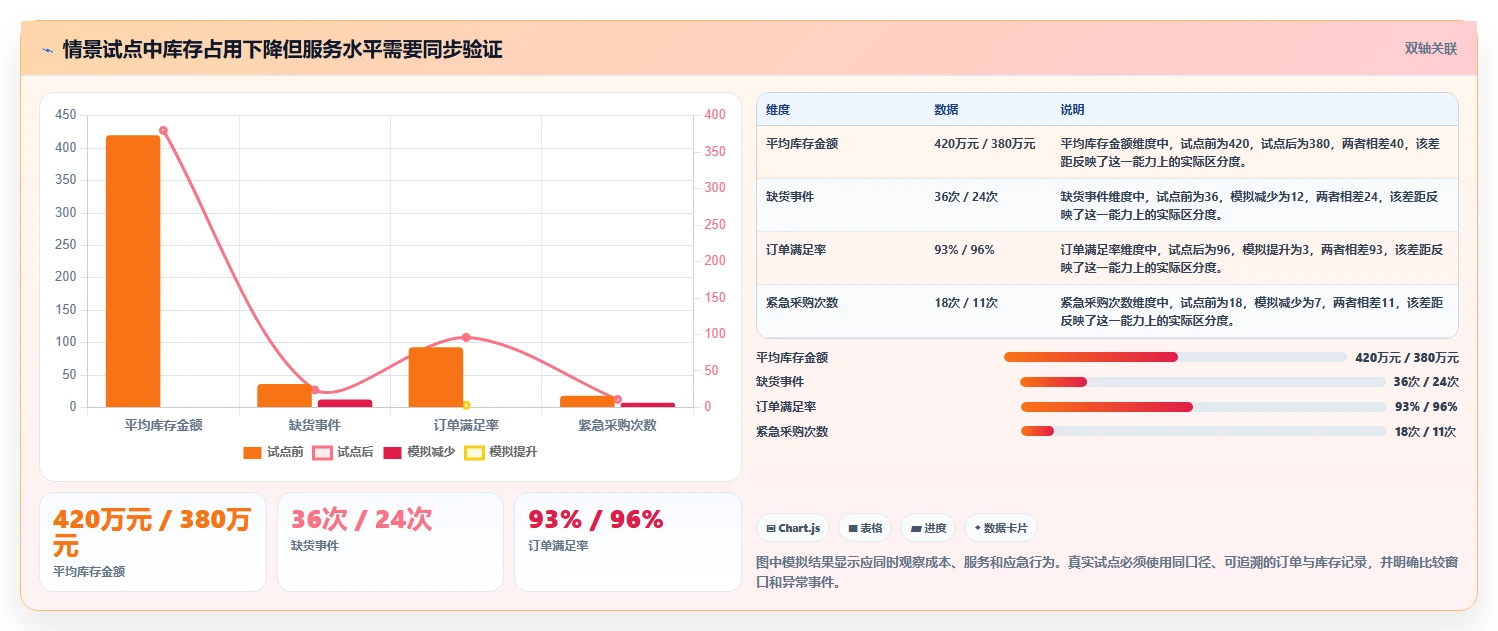Click the 缺货事件 x-axis label

click(x=315, y=425)
